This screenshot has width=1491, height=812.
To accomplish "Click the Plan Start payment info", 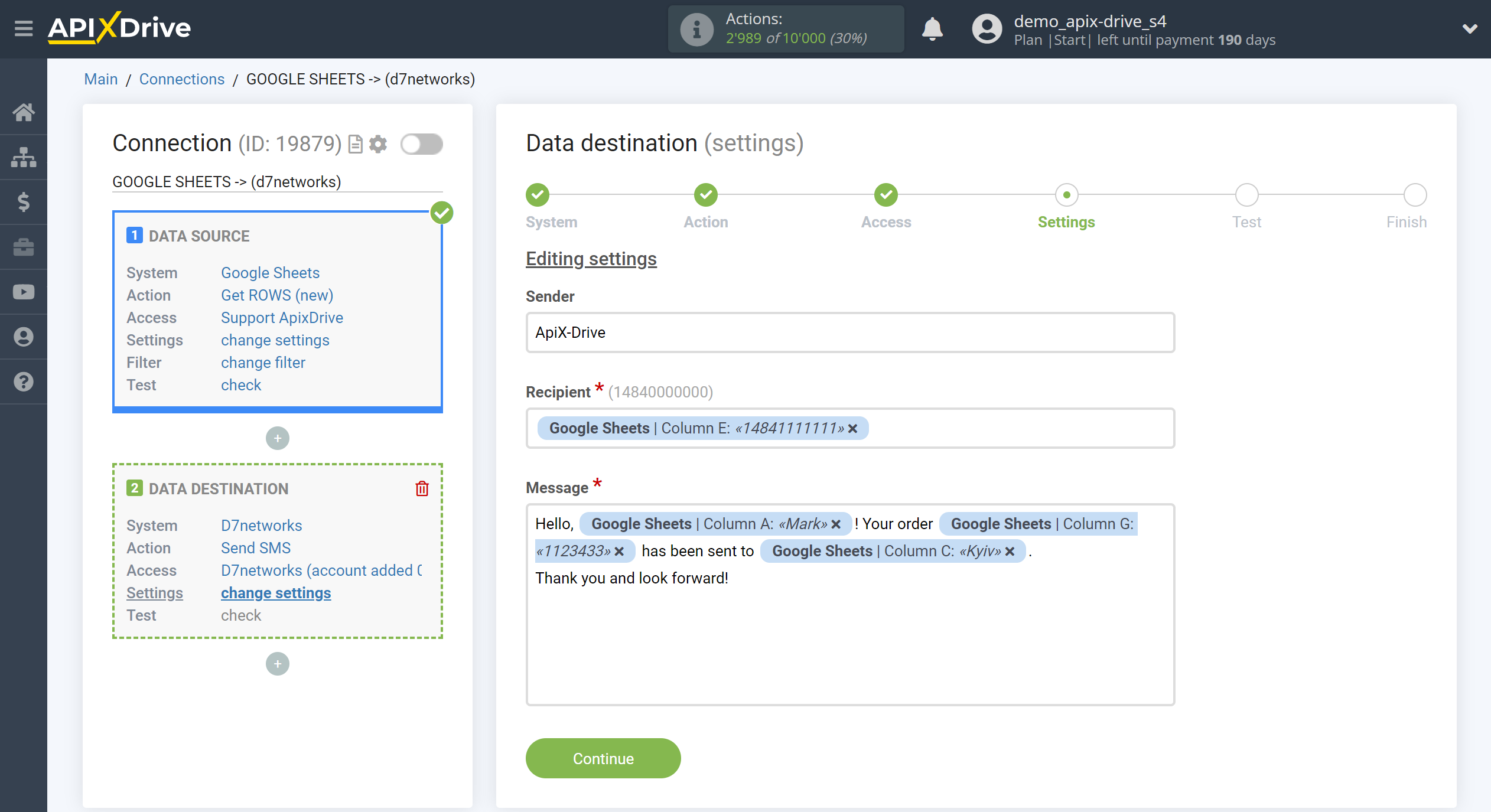I will pyautogui.click(x=1145, y=40).
